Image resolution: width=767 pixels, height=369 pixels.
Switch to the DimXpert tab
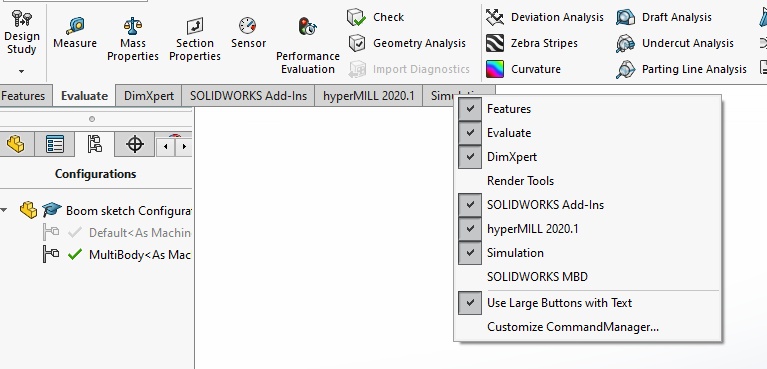[149, 95]
